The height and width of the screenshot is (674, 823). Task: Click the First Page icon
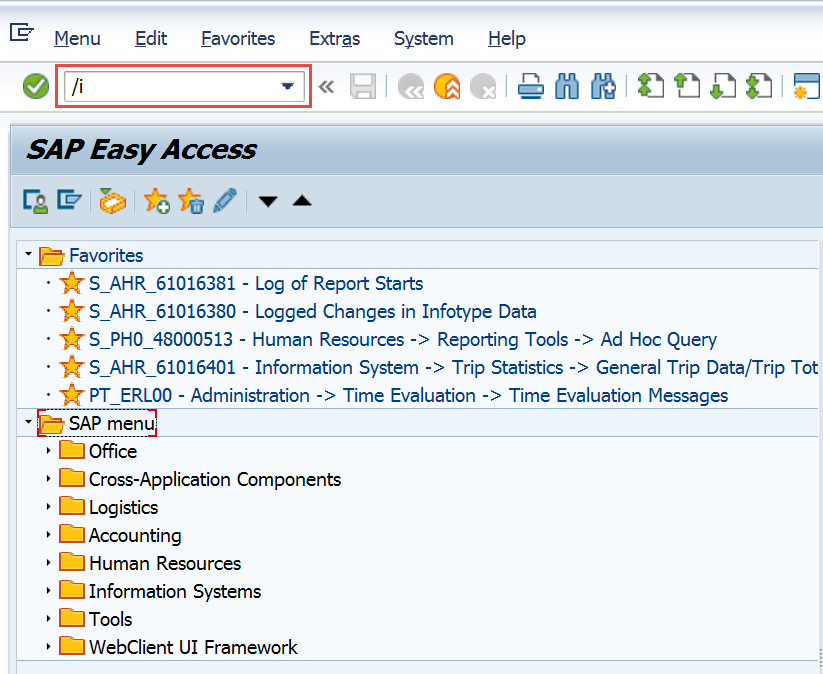click(x=651, y=86)
